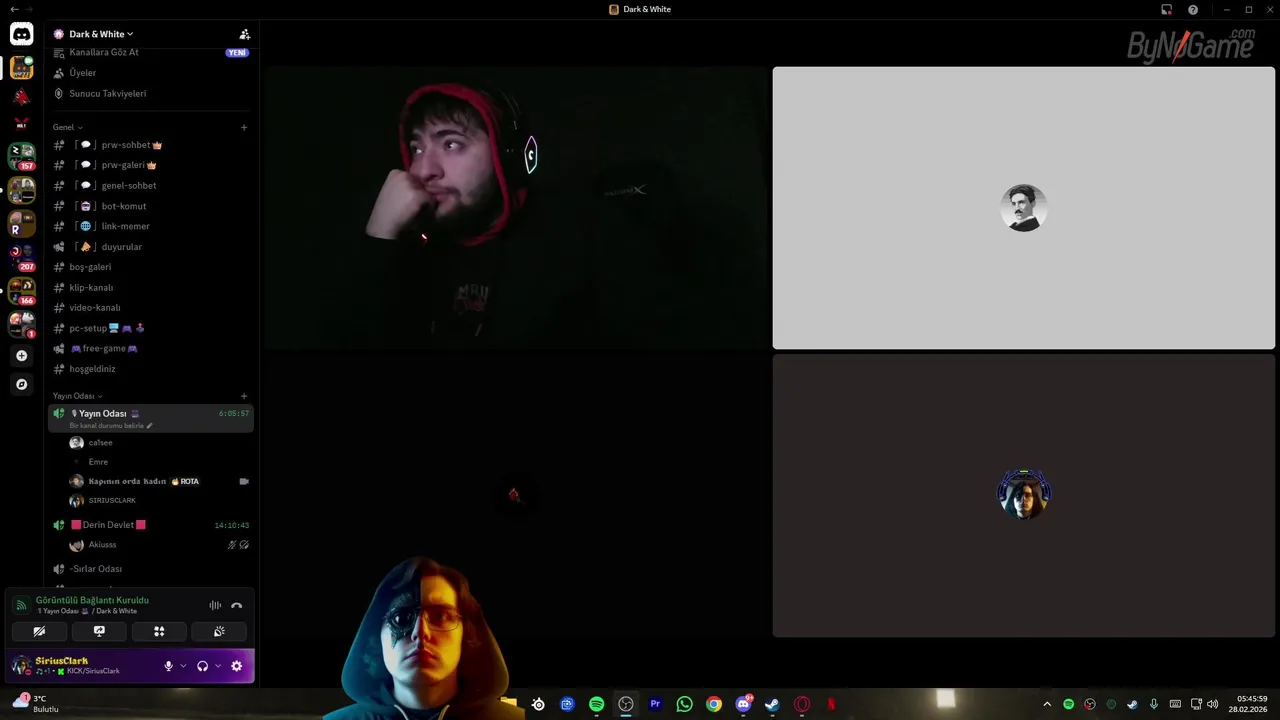
Task: Open WhatsApp from the taskbar
Action: click(684, 704)
